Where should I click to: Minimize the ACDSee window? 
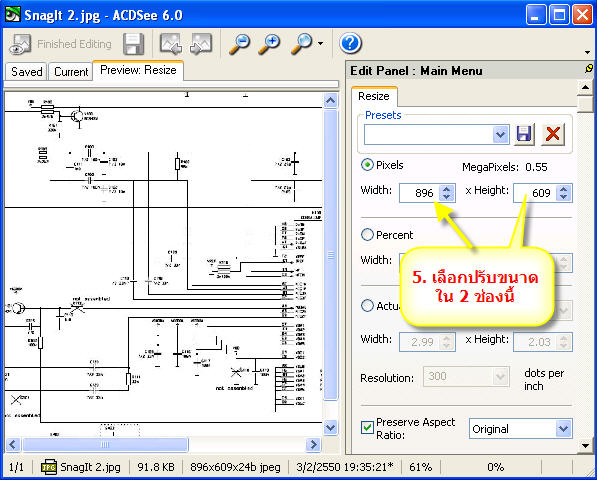click(x=536, y=15)
